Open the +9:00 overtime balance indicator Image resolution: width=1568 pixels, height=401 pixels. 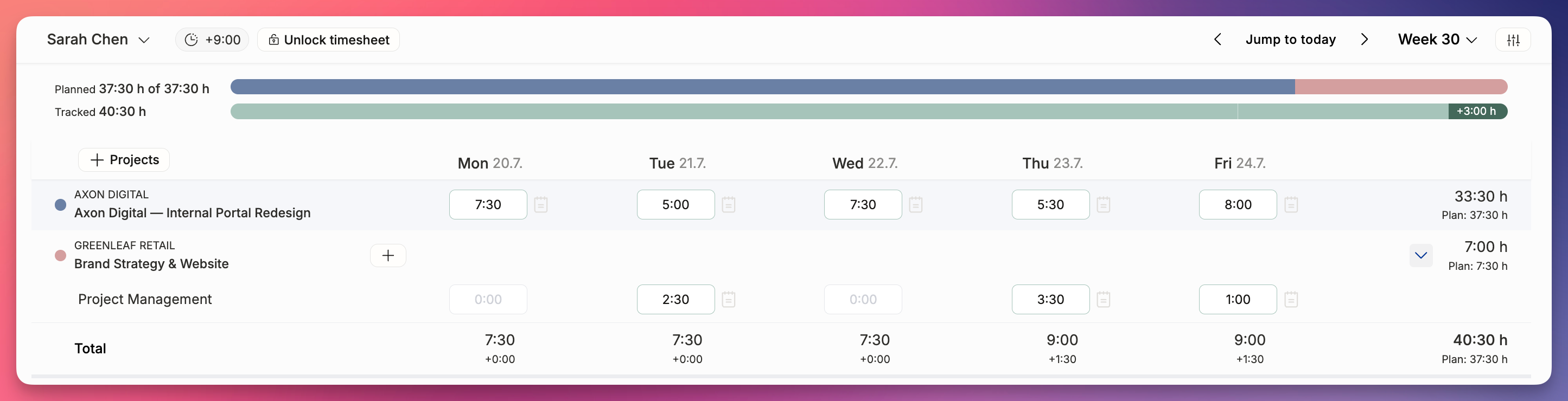[x=212, y=40]
